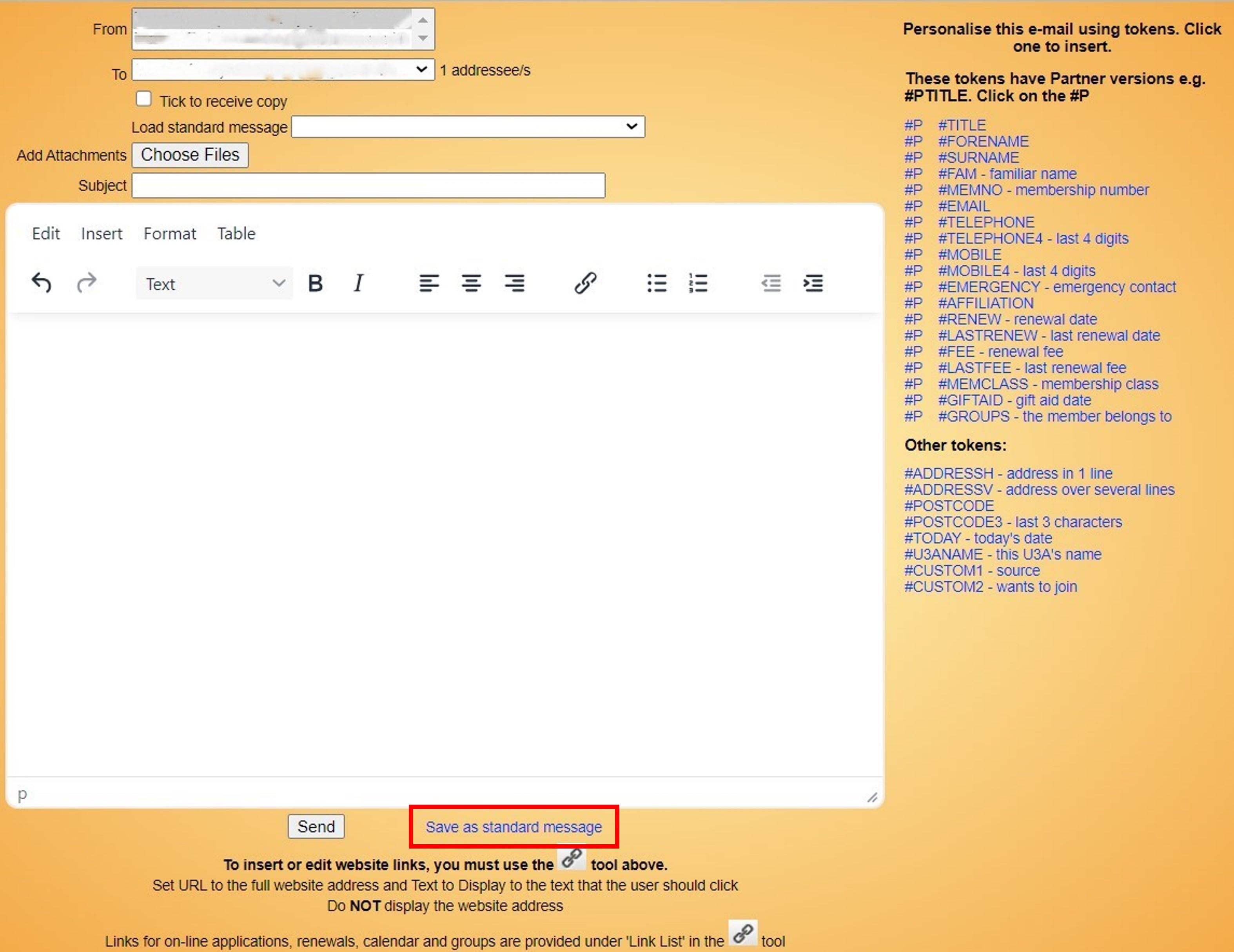Image resolution: width=1234 pixels, height=952 pixels.
Task: Align text to the right
Action: point(514,283)
